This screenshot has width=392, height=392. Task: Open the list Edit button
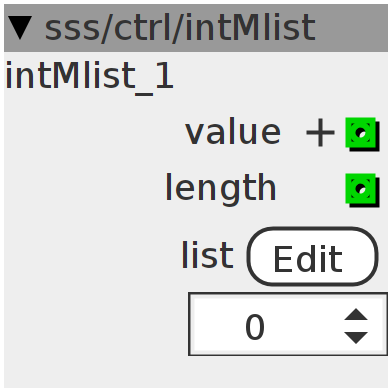click(x=313, y=257)
